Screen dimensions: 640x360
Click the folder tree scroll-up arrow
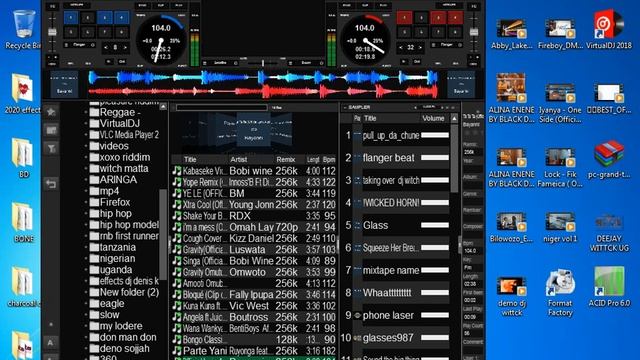(x=163, y=107)
